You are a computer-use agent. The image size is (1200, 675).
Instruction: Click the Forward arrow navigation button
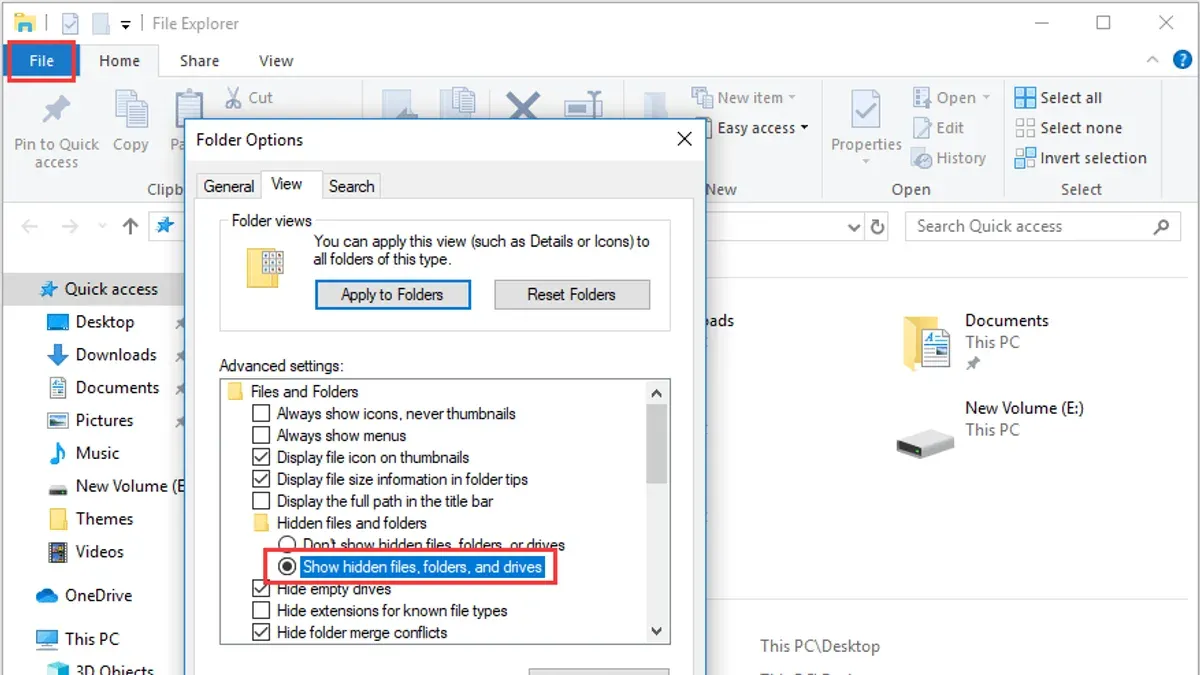point(70,227)
